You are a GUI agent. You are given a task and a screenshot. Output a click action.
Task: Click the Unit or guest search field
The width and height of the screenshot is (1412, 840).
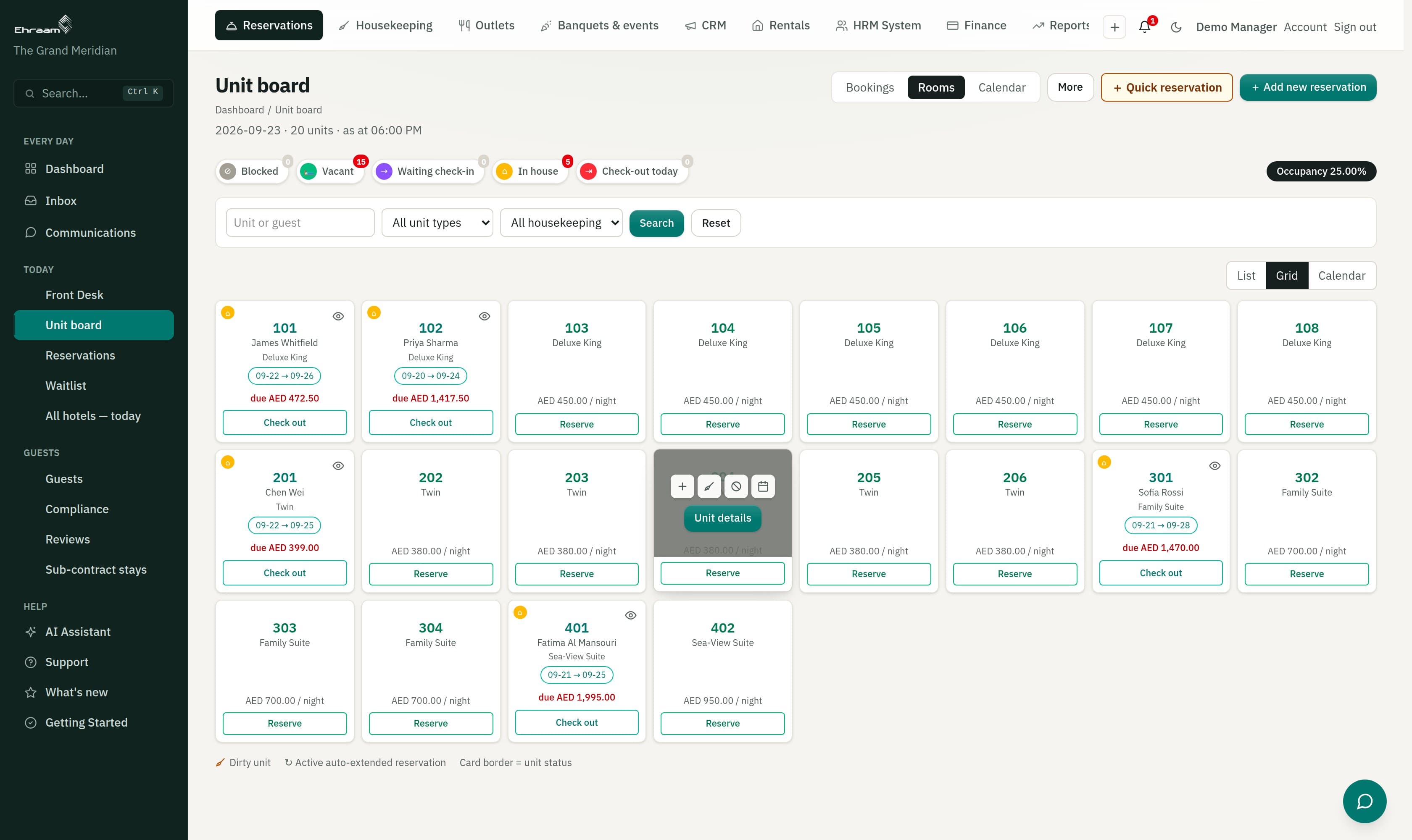click(300, 223)
